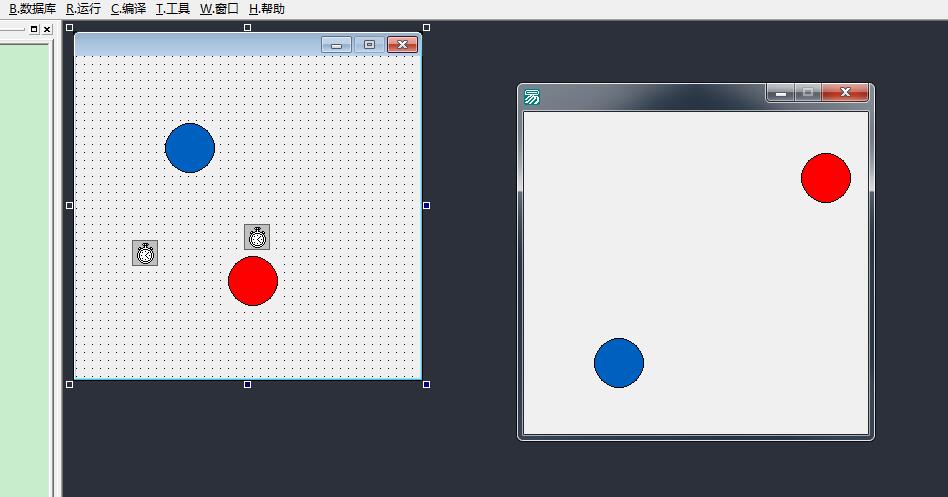
Task: Open the T.工具 menu
Action: click(173, 9)
